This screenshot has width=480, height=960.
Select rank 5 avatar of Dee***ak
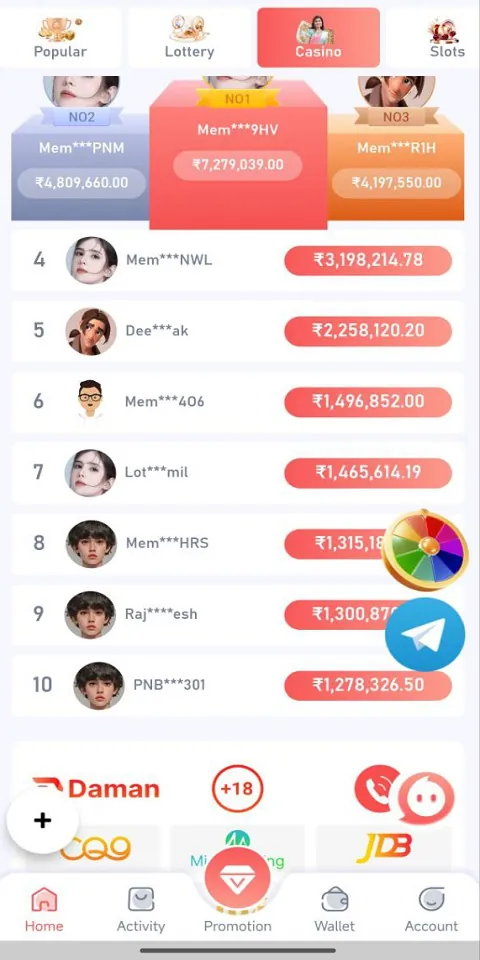coord(91,331)
